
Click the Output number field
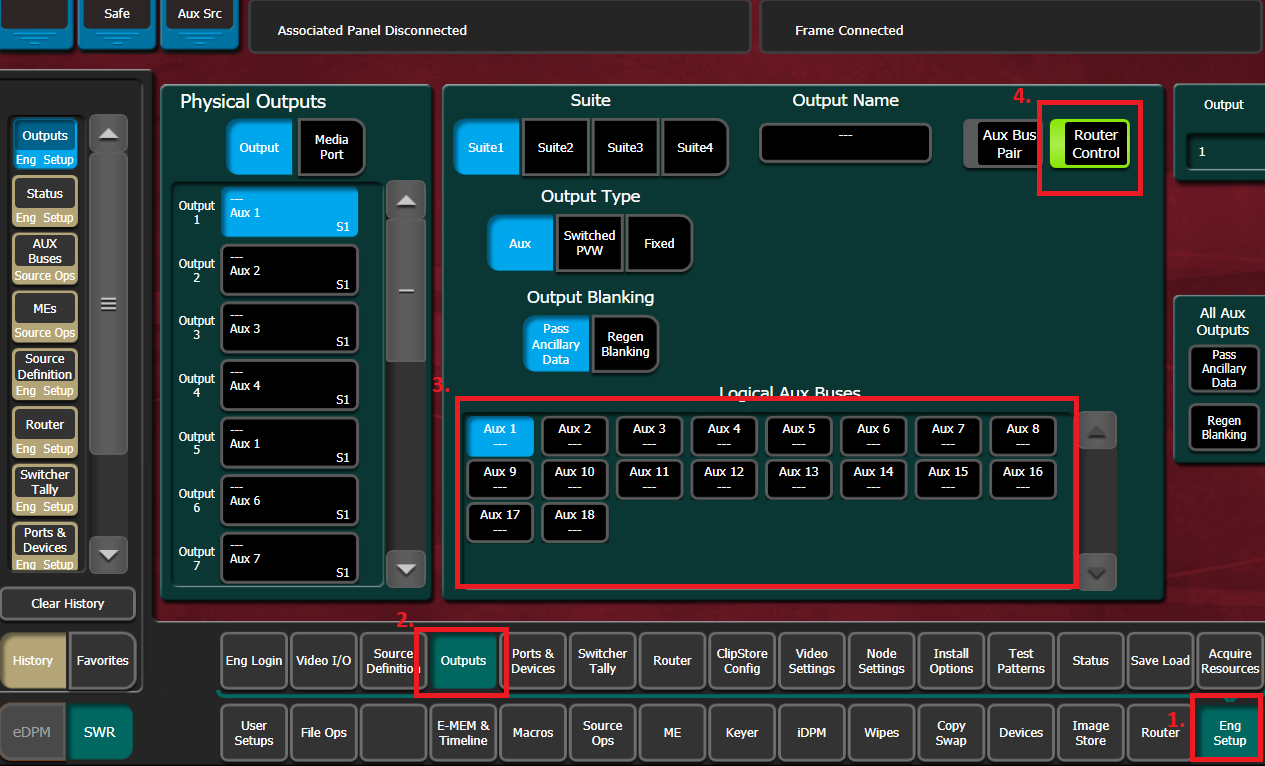(x=1225, y=152)
